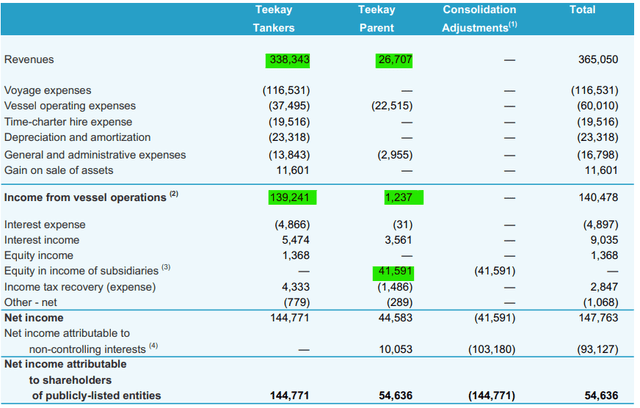This screenshot has width=640, height=408.
Task: Select Teekay Parent non-controlling value 10,053
Action: (x=395, y=349)
